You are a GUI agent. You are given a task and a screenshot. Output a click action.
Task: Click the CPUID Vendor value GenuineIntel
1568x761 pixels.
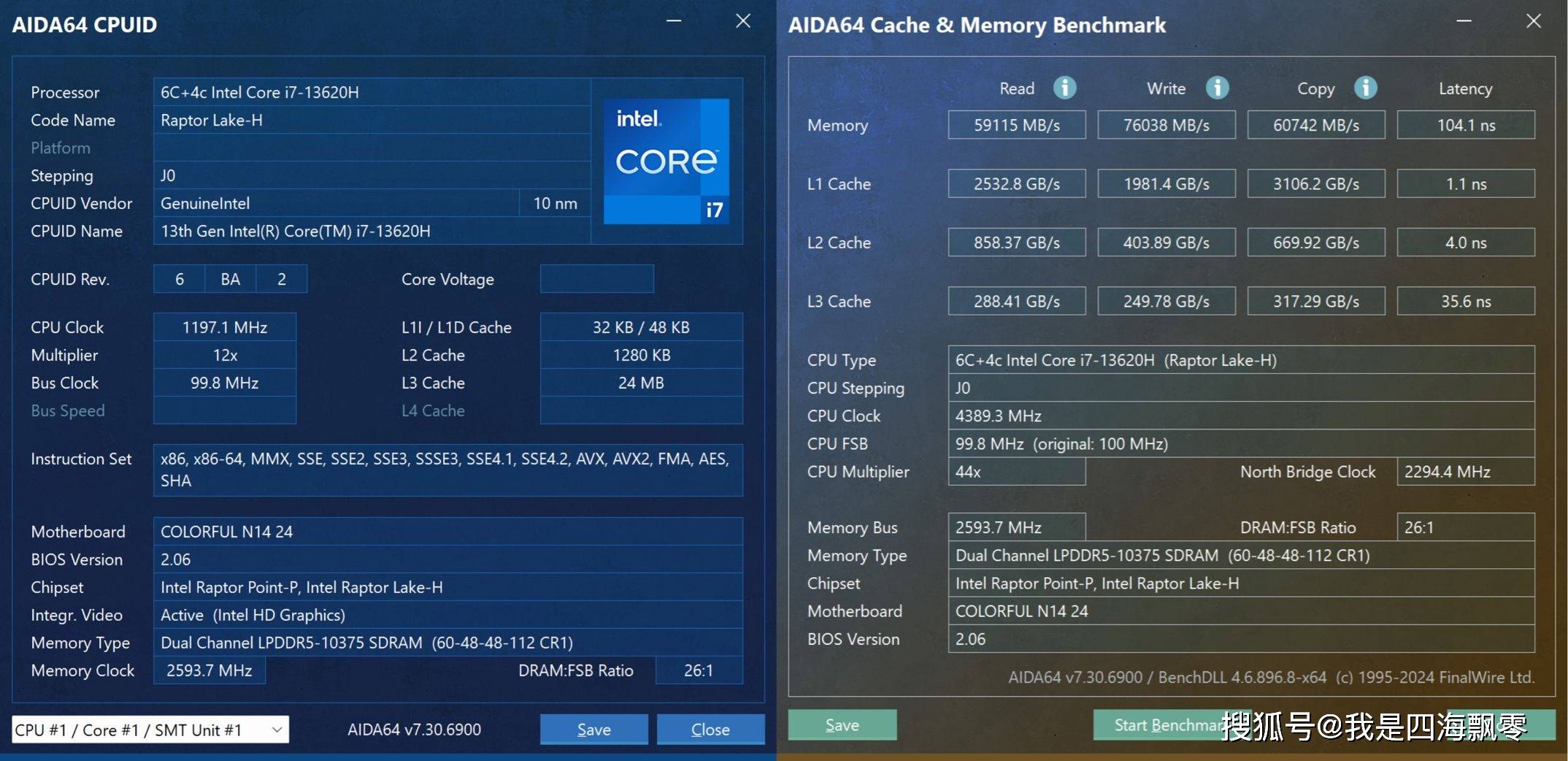336,203
